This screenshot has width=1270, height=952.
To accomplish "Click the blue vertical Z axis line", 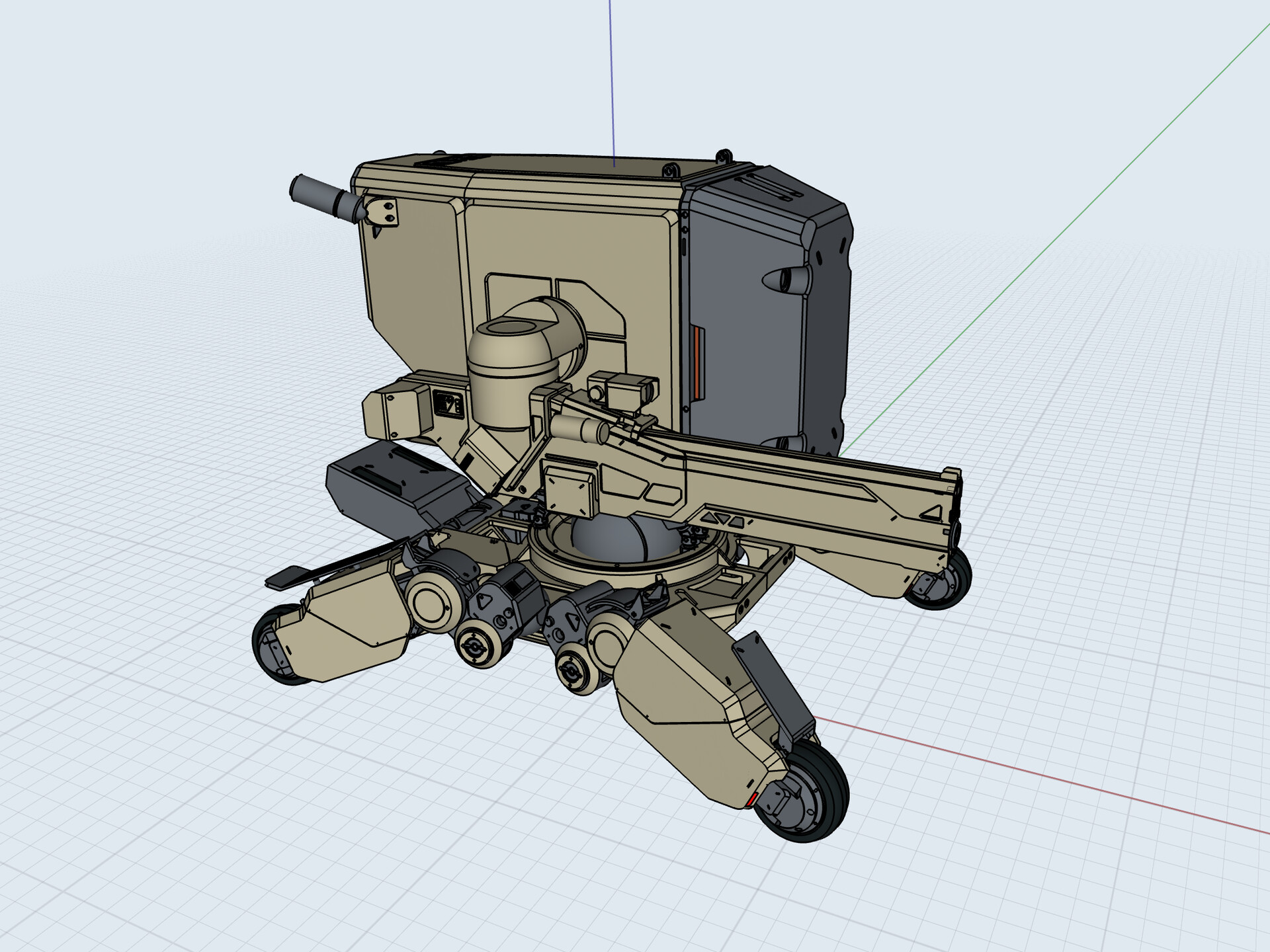I will (611, 79).
